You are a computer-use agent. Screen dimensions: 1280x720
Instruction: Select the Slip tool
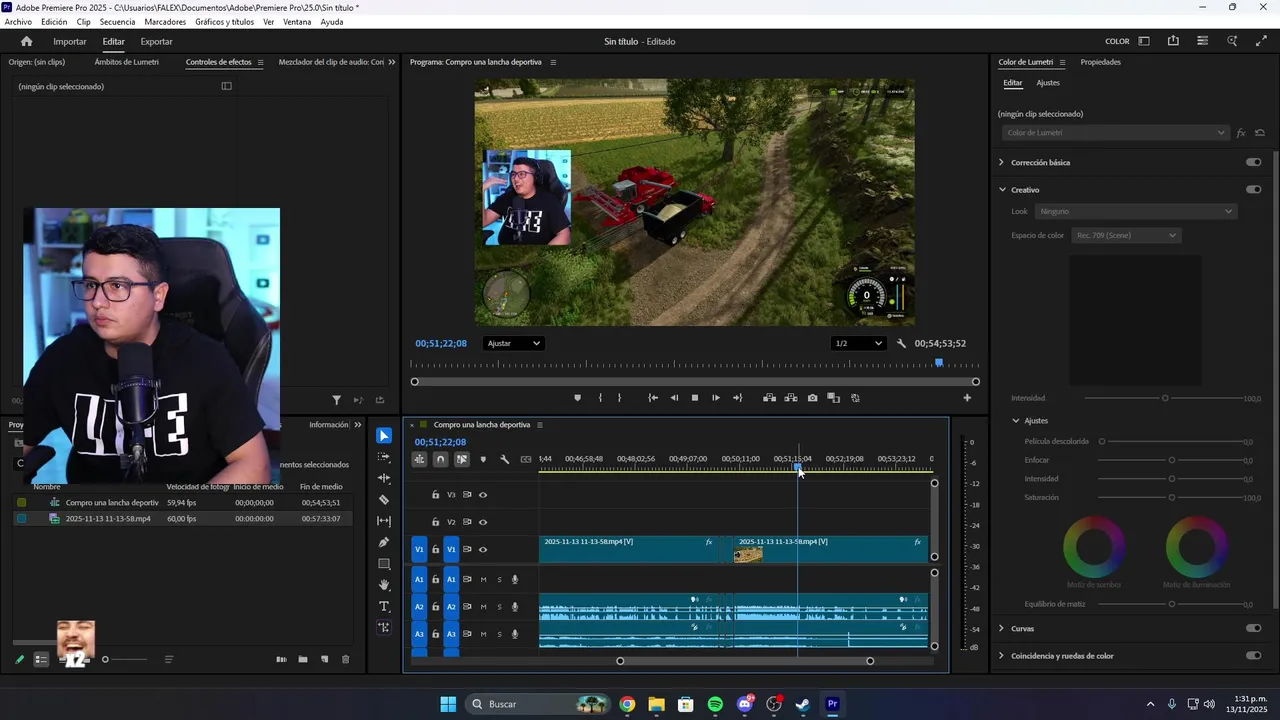(x=384, y=521)
